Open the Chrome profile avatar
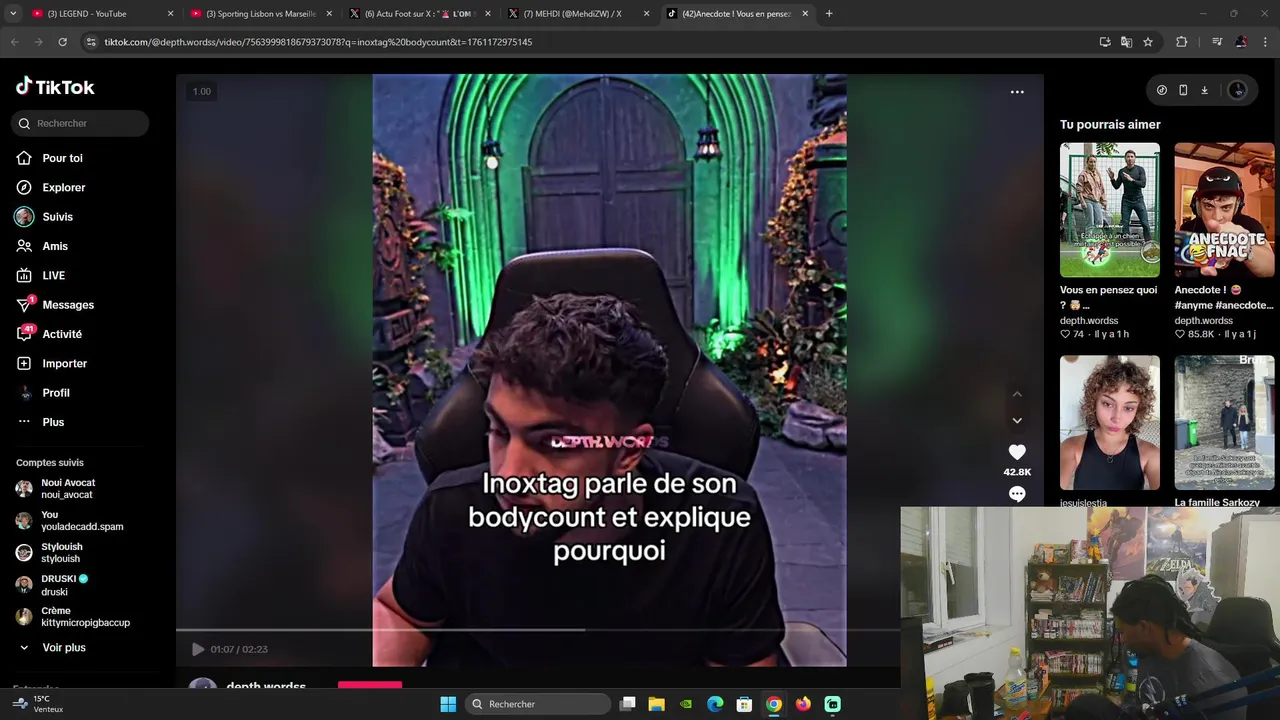The width and height of the screenshot is (1280, 720). point(1241,42)
